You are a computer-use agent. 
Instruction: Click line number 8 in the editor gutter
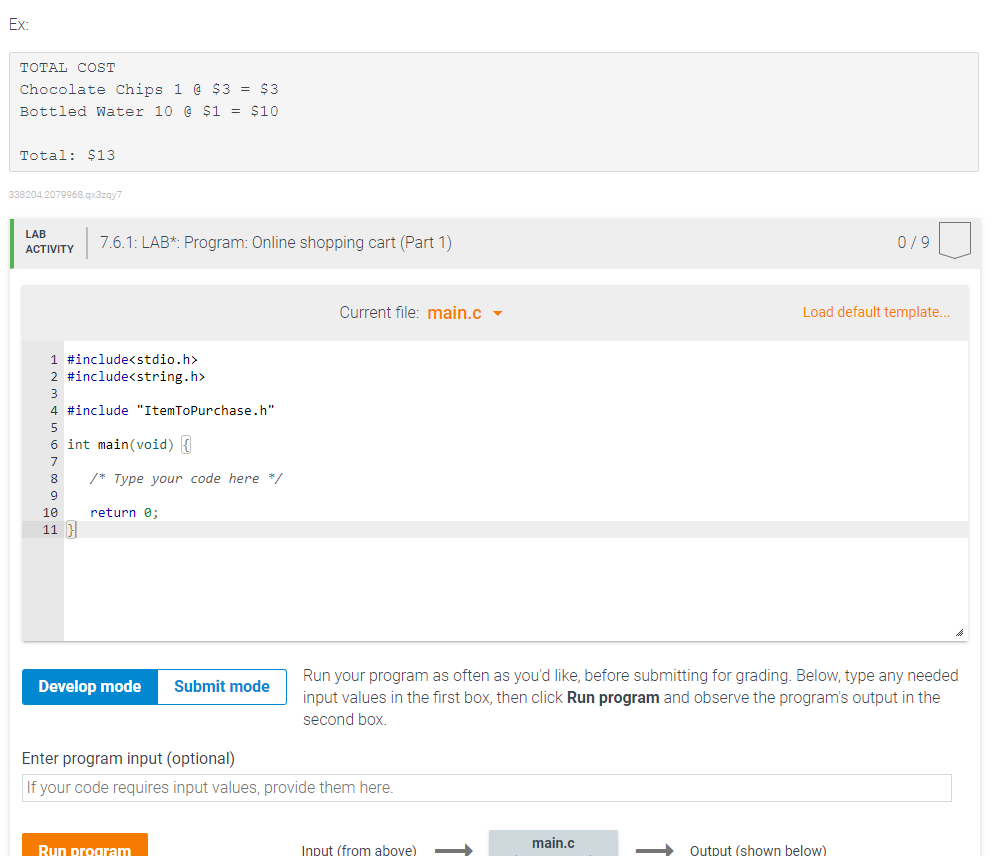pos(52,478)
